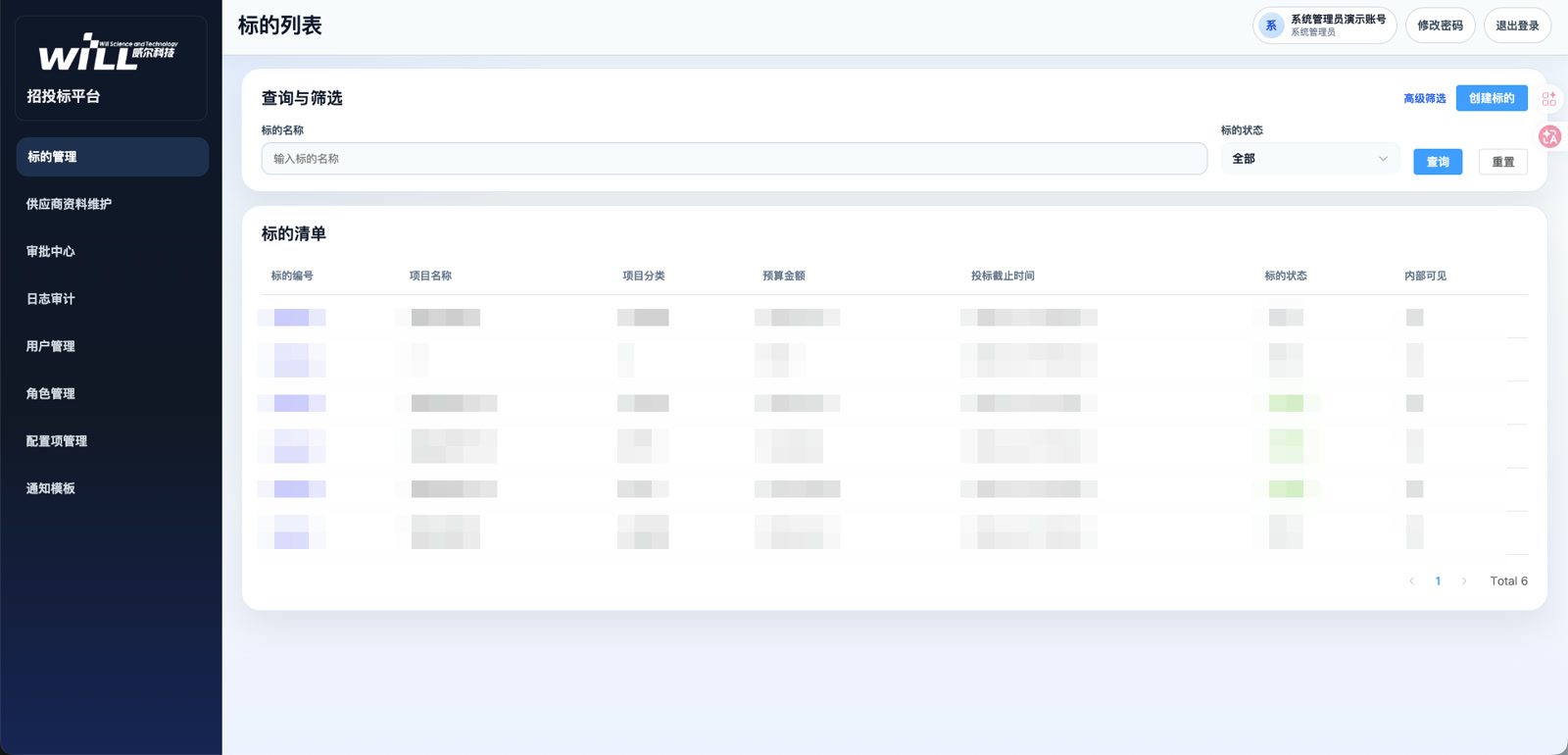
Task: Click the WILL company logo
Action: coord(109,52)
